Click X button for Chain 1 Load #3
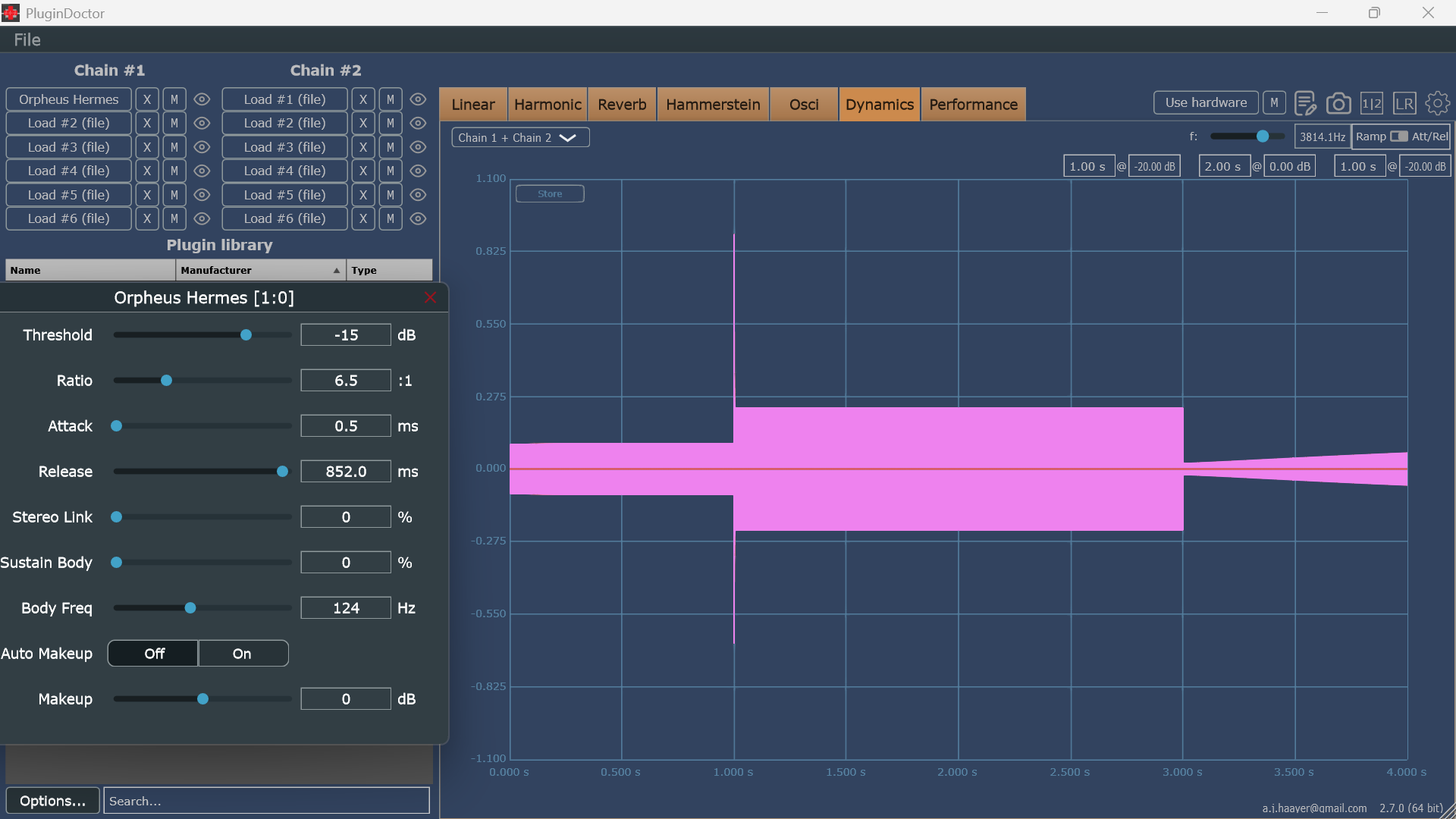The width and height of the screenshot is (1456, 819). (x=147, y=147)
